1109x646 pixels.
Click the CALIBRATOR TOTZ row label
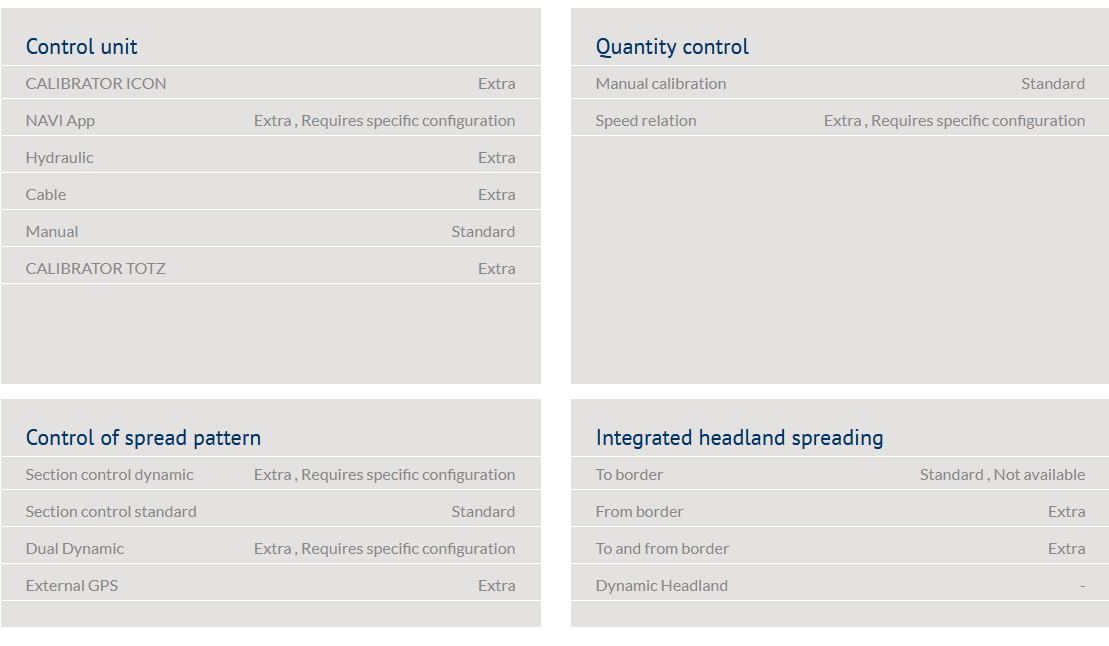95,269
